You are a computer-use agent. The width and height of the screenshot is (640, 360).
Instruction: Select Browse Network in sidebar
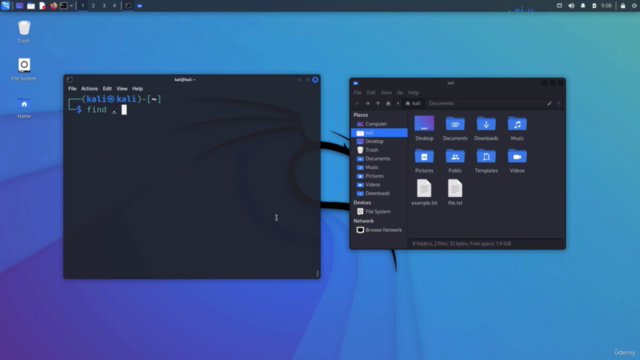[x=379, y=230]
